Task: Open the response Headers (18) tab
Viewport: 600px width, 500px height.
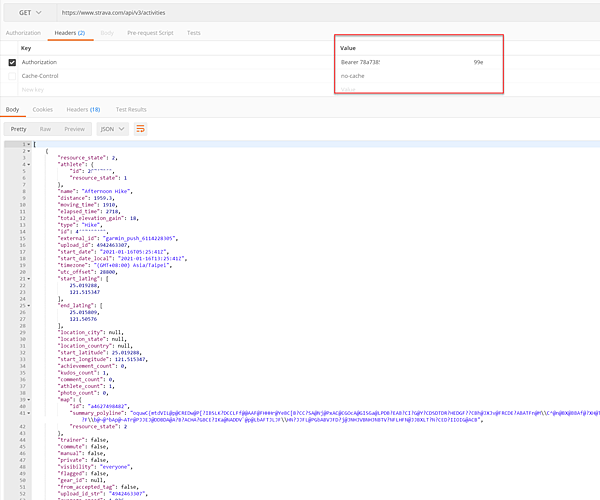Action: (83, 109)
